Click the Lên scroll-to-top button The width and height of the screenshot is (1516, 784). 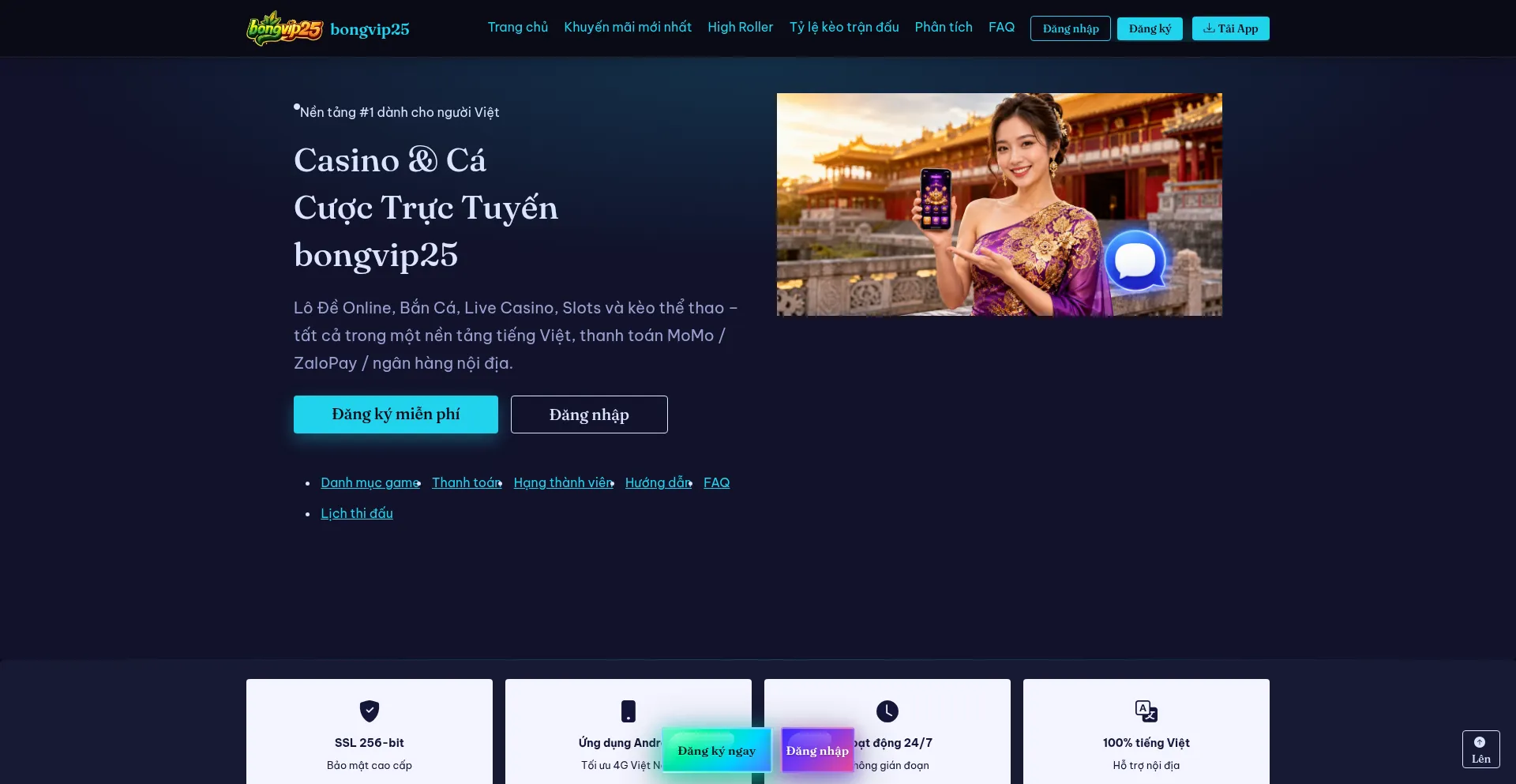pyautogui.click(x=1480, y=749)
